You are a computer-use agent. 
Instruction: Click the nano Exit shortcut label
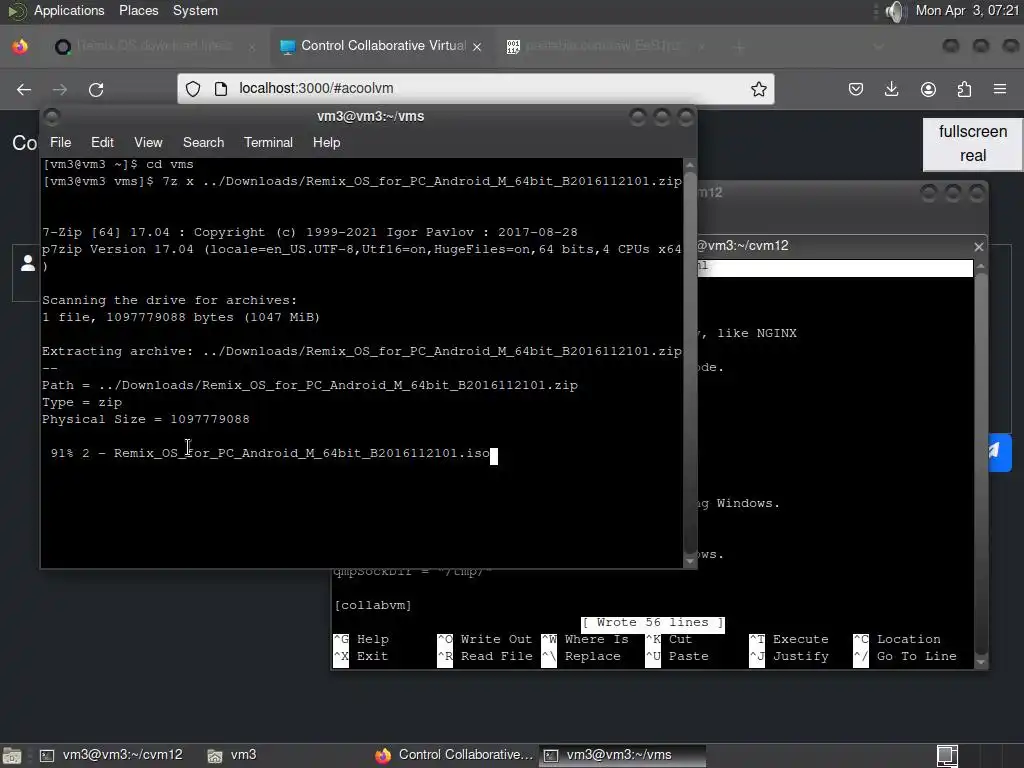372,656
